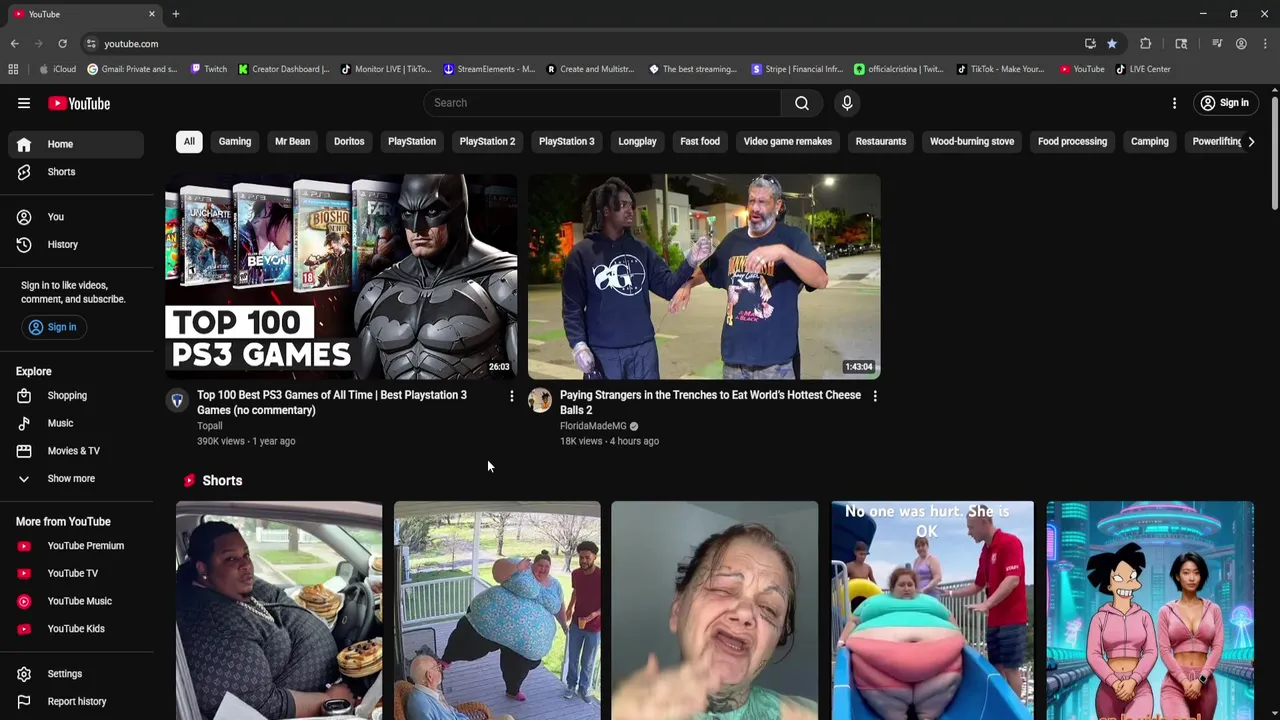This screenshot has height=720, width=1280.
Task: Open the Cheese Balls video thumbnail
Action: point(704,277)
